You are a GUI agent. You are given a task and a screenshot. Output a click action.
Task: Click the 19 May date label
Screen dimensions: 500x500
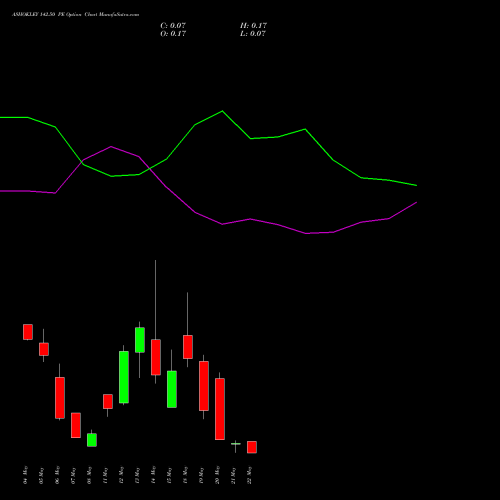(202, 475)
